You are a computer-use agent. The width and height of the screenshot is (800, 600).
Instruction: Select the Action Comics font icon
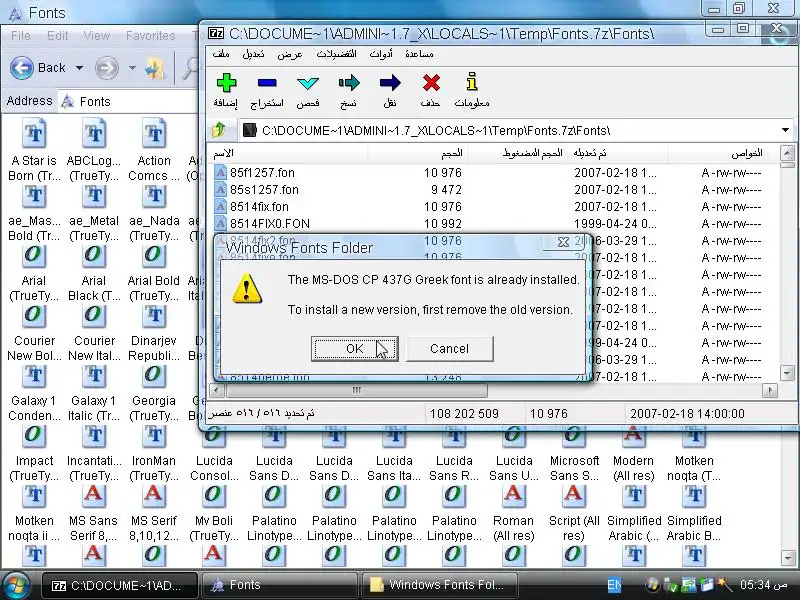coord(154,134)
